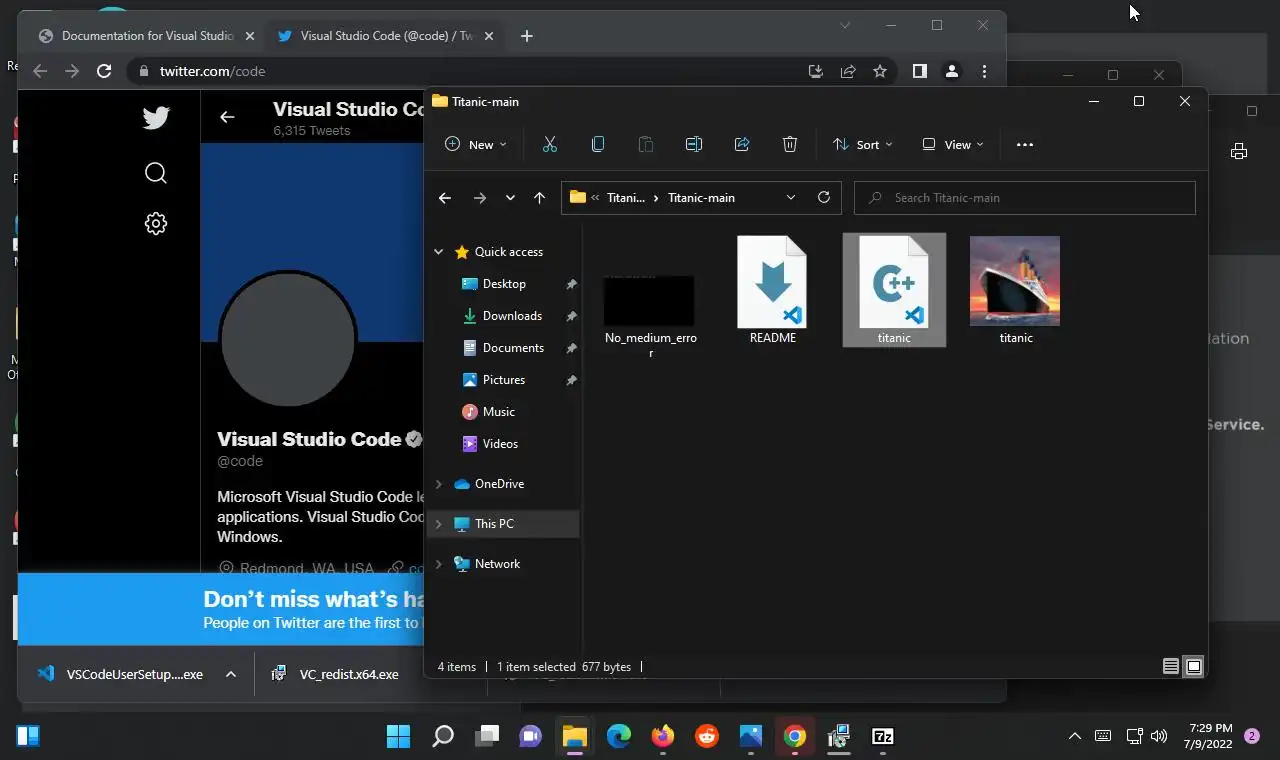This screenshot has width=1280, height=760.
Task: Open the New dropdown in Explorer
Action: (476, 144)
